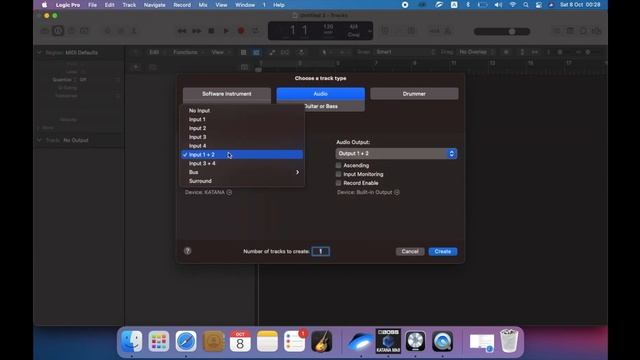
Task: Adjust the master volume slider
Action: 502,31
